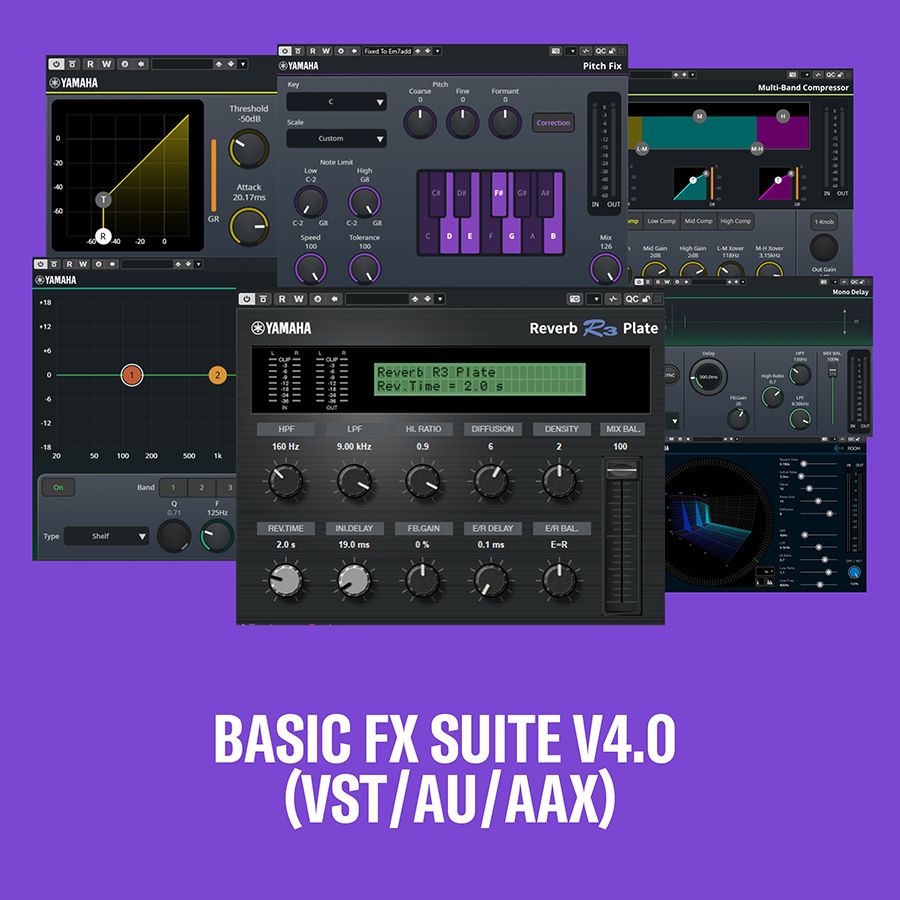Screen dimensions: 900x900
Task: Click bypass icon in compressor plugin toolbar
Action: pos(72,64)
